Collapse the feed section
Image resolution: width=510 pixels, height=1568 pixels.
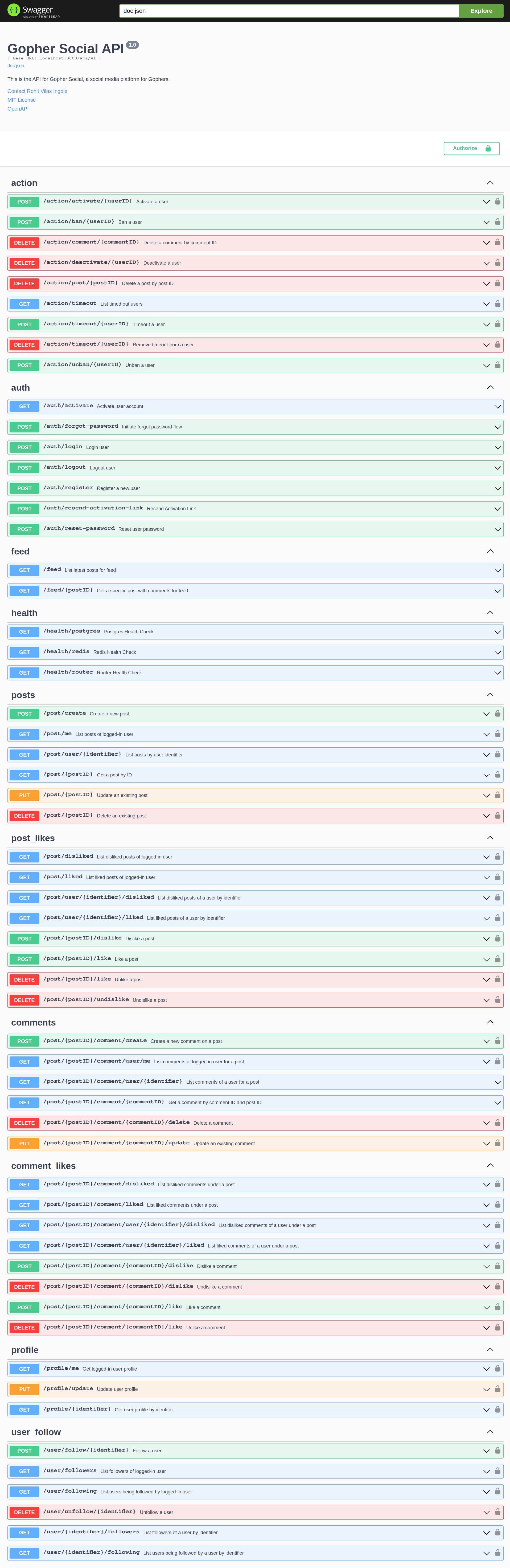(490, 551)
